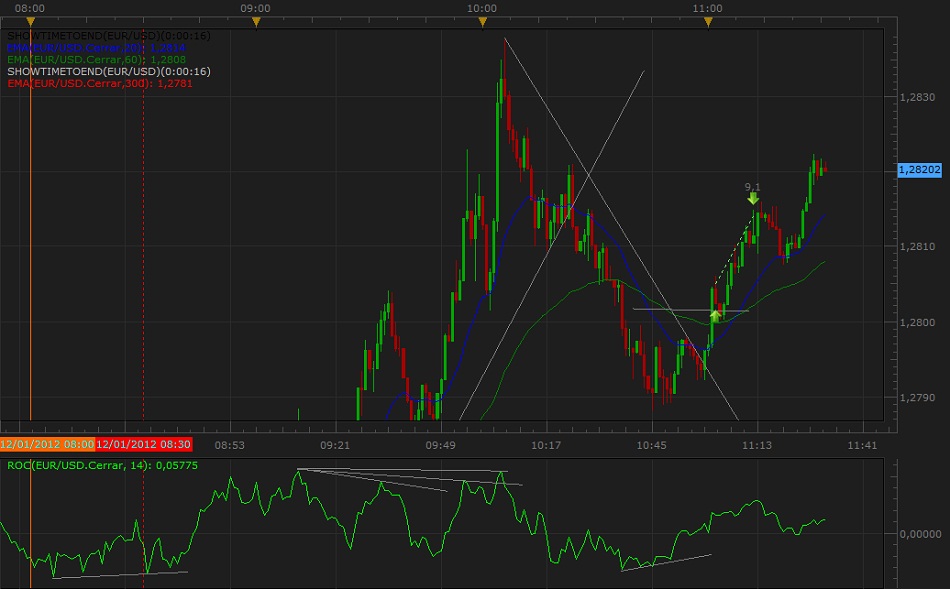Image resolution: width=950 pixels, height=589 pixels.
Task: Select the red EMA 300 indicator label
Action: coord(100,83)
